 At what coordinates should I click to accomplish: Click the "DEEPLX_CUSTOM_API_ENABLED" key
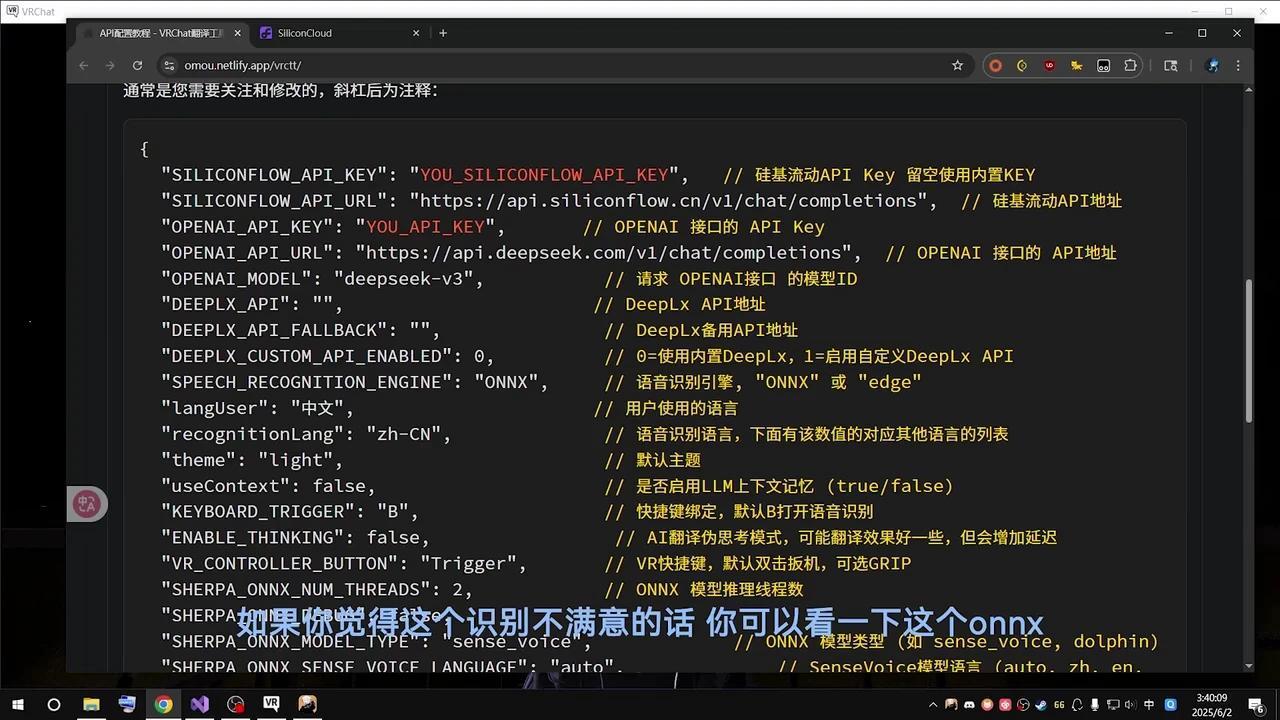pyautogui.click(x=305, y=357)
